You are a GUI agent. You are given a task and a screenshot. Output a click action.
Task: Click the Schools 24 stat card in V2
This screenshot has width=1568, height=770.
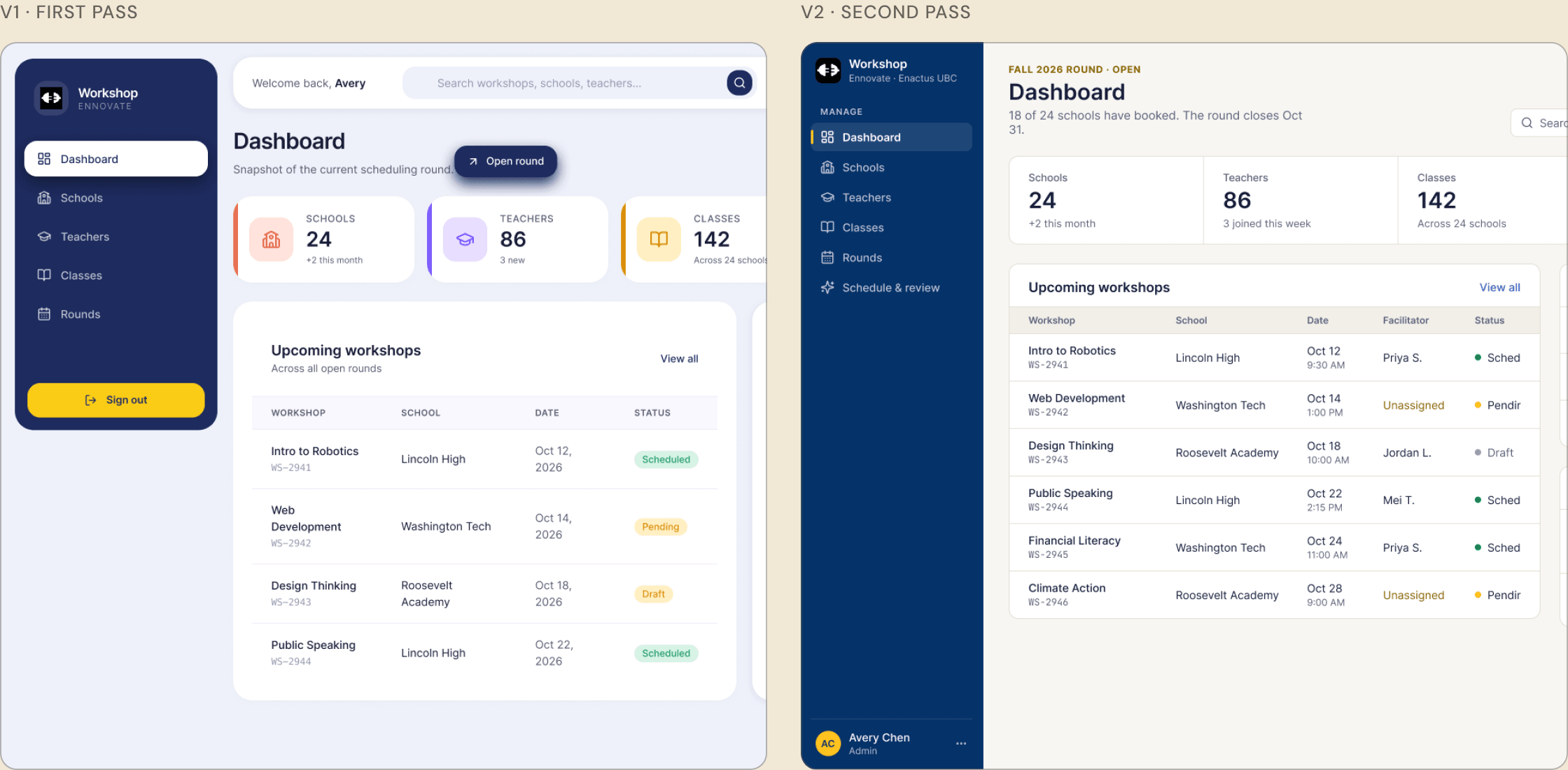pyautogui.click(x=1106, y=200)
